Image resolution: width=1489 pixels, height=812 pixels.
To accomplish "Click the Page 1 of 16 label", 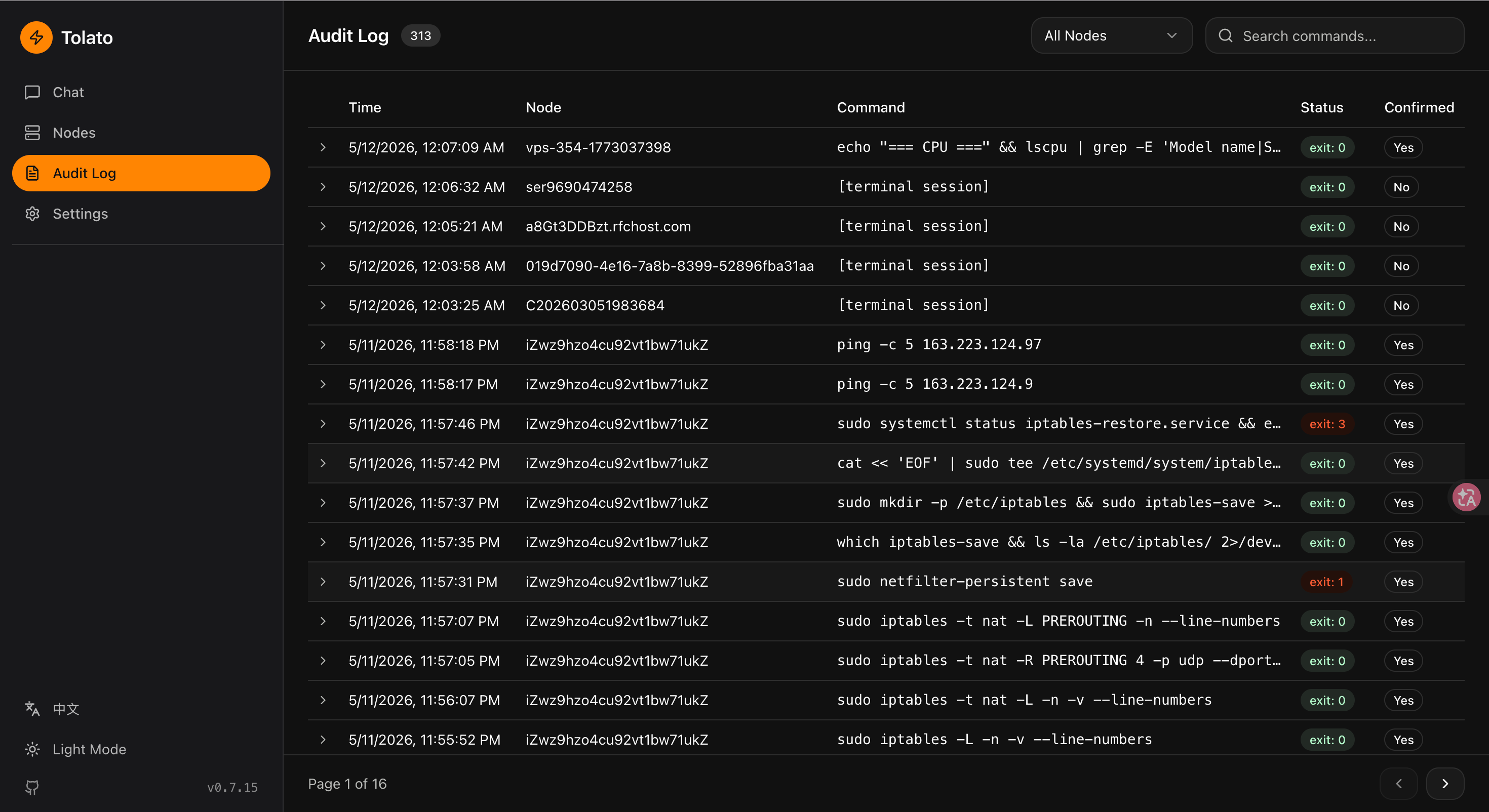I will click(347, 784).
